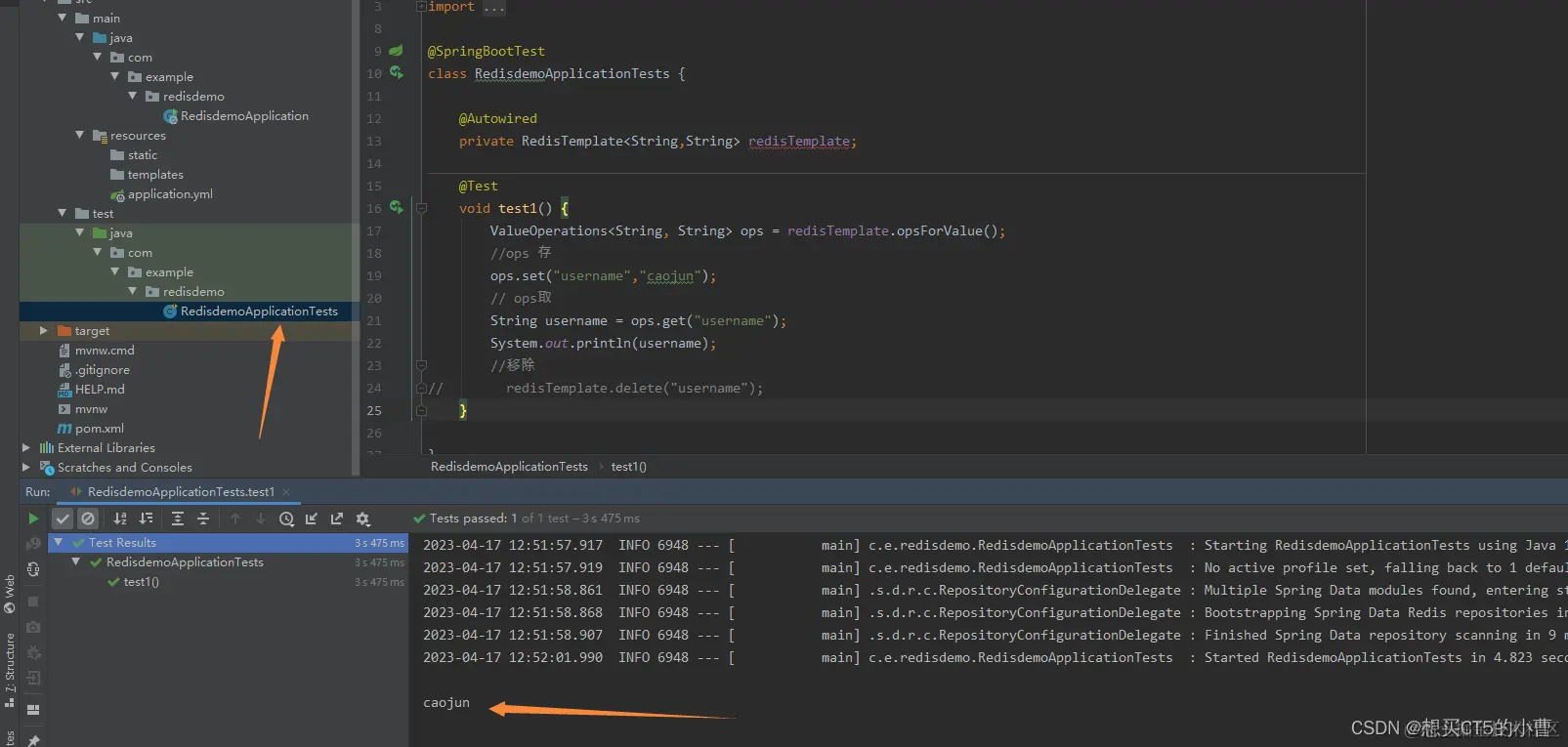Open test history clock icon
Screen dimensions: 1568x747
[x=286, y=519]
